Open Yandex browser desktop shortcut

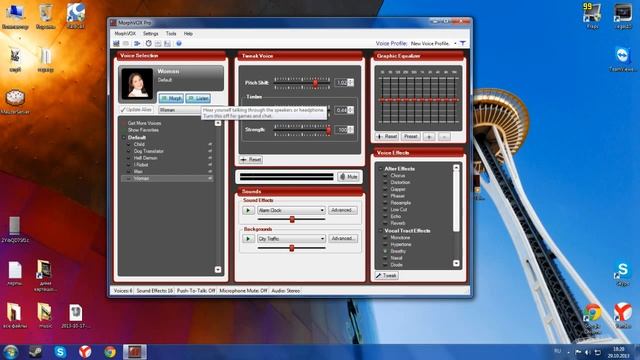click(623, 315)
